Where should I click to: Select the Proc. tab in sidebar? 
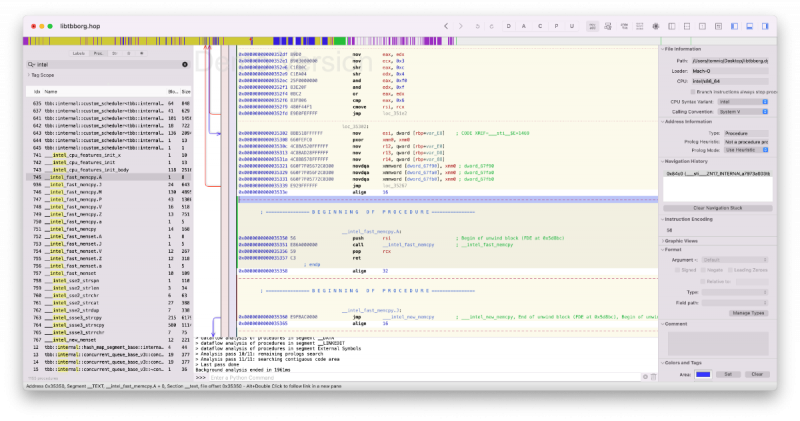pyautogui.click(x=97, y=52)
